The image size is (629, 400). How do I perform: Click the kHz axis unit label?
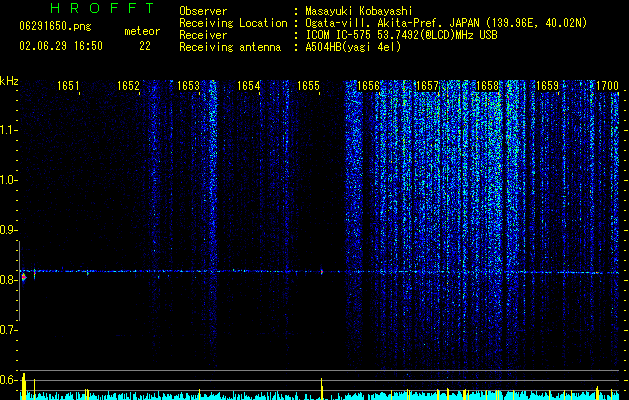pos(9,81)
